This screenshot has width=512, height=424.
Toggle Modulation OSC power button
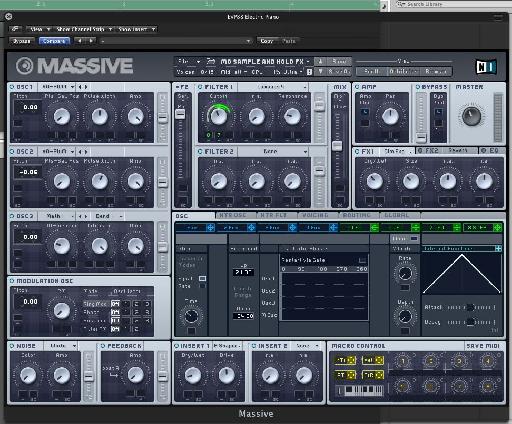(x=12, y=281)
